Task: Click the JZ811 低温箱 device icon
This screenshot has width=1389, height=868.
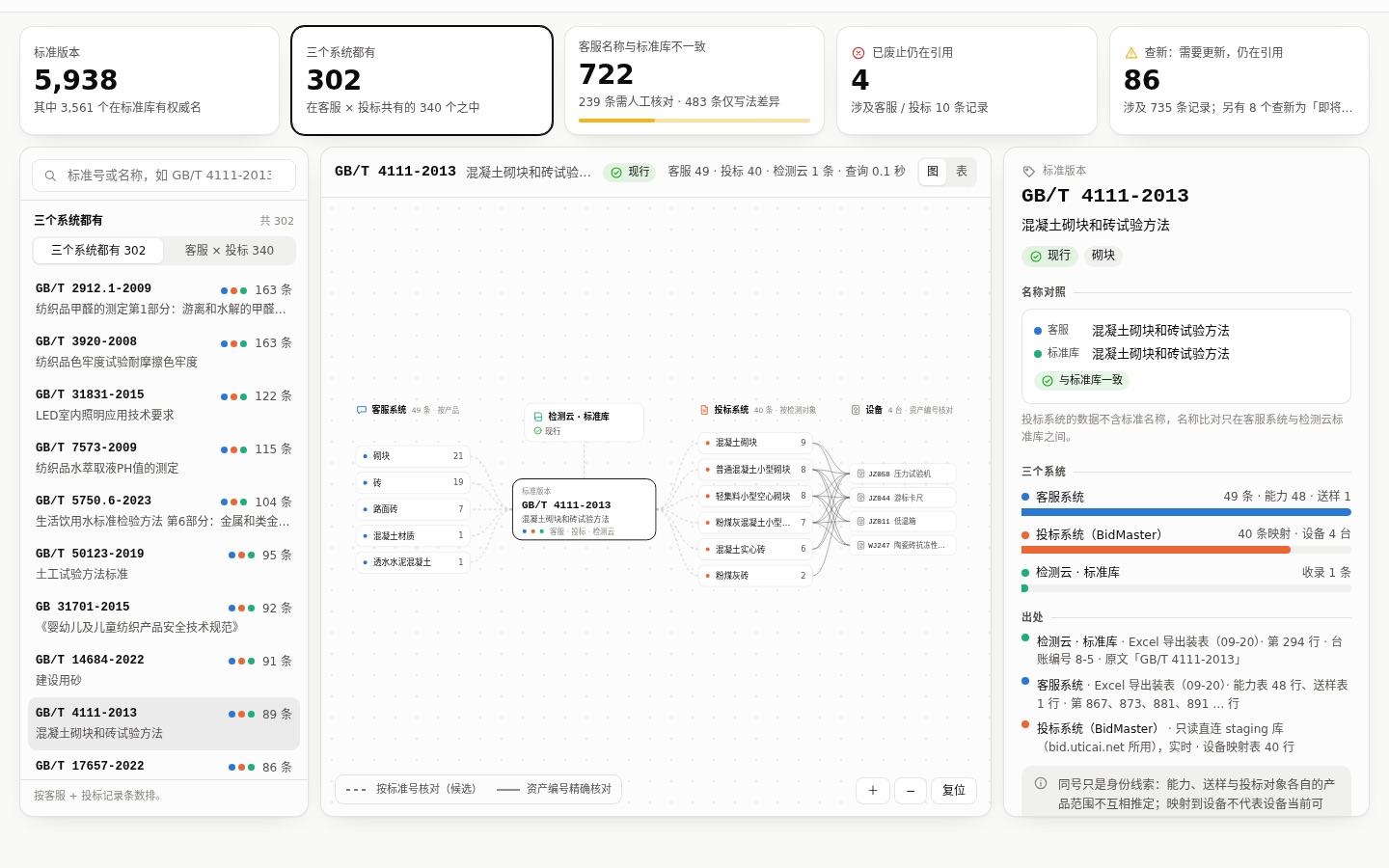Action: coord(860,521)
